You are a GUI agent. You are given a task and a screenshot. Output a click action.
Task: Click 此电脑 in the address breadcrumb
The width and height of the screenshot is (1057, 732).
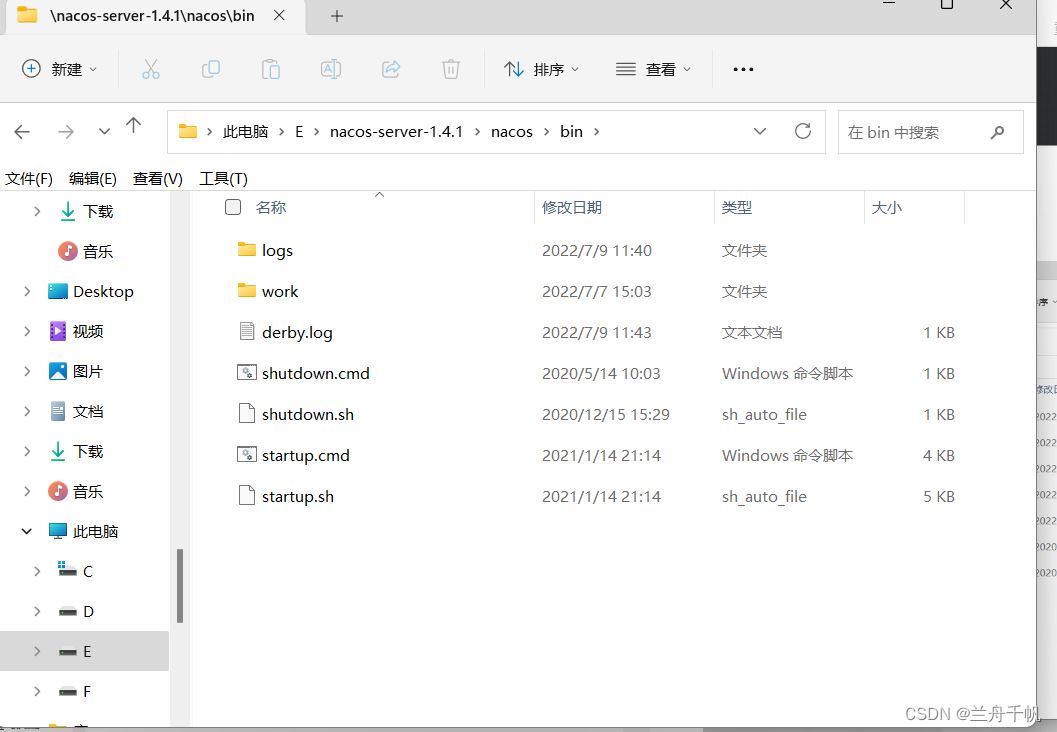[245, 132]
